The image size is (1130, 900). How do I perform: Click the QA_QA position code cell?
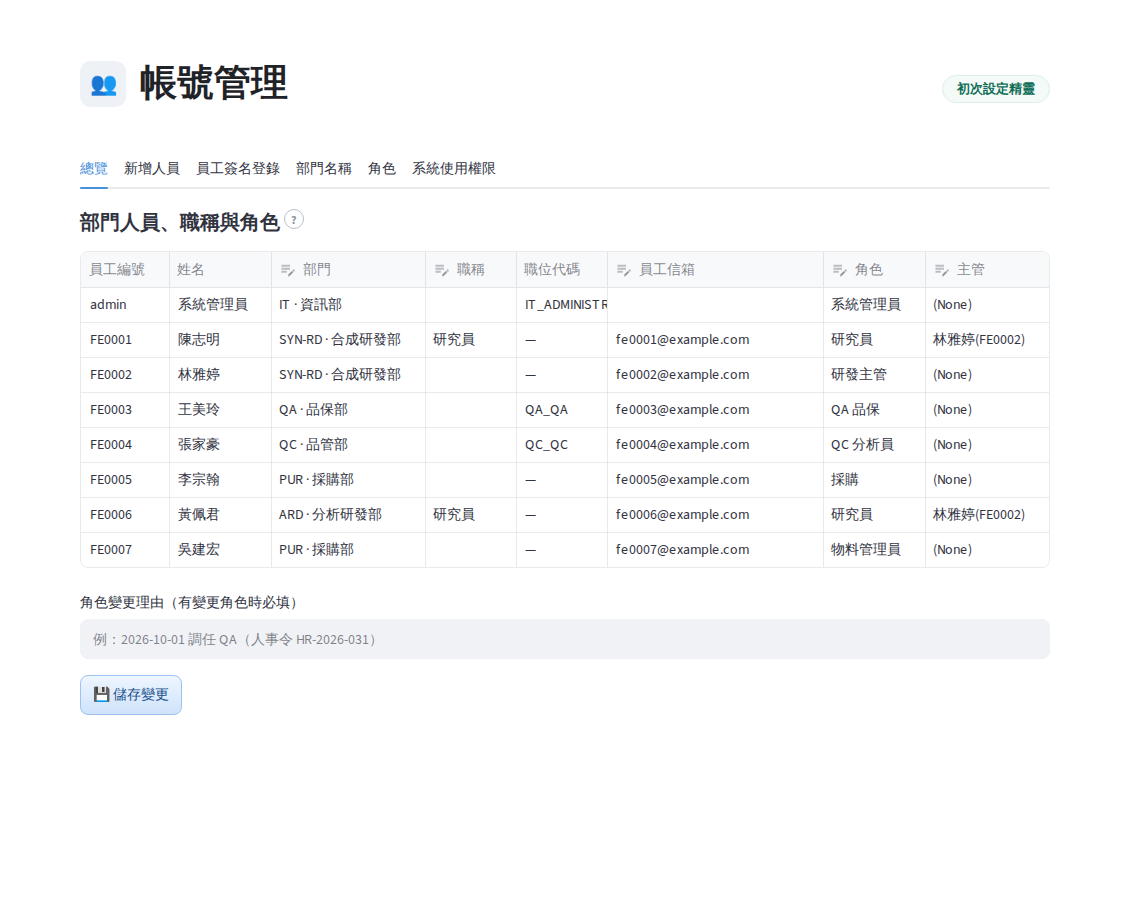[562, 410]
